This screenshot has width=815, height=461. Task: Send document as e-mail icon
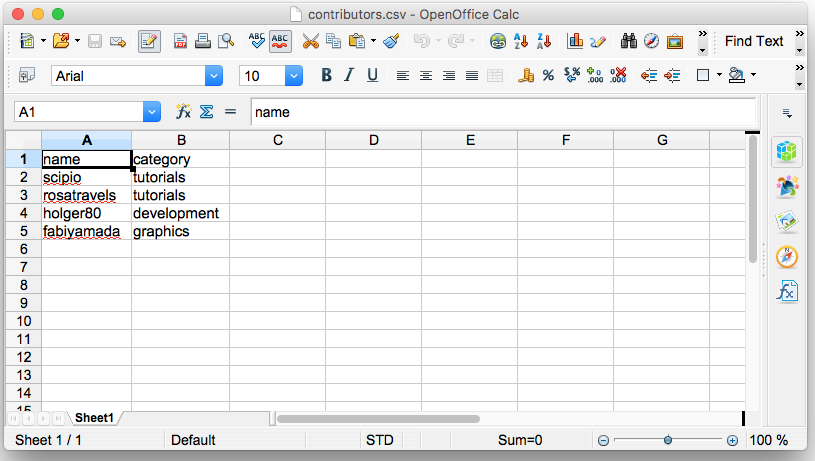point(118,41)
